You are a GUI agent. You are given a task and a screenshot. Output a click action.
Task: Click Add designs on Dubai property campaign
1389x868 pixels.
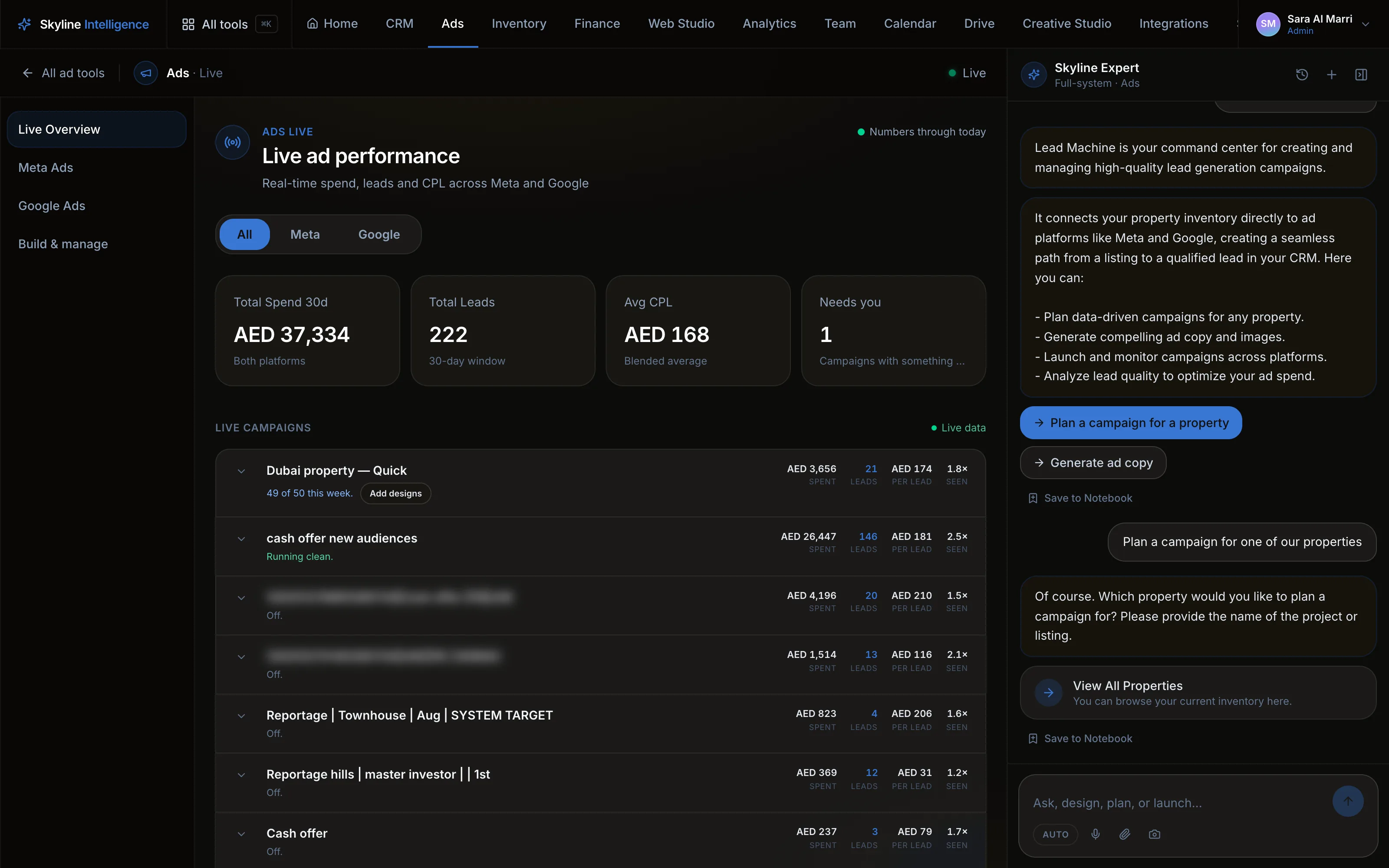pyautogui.click(x=395, y=493)
